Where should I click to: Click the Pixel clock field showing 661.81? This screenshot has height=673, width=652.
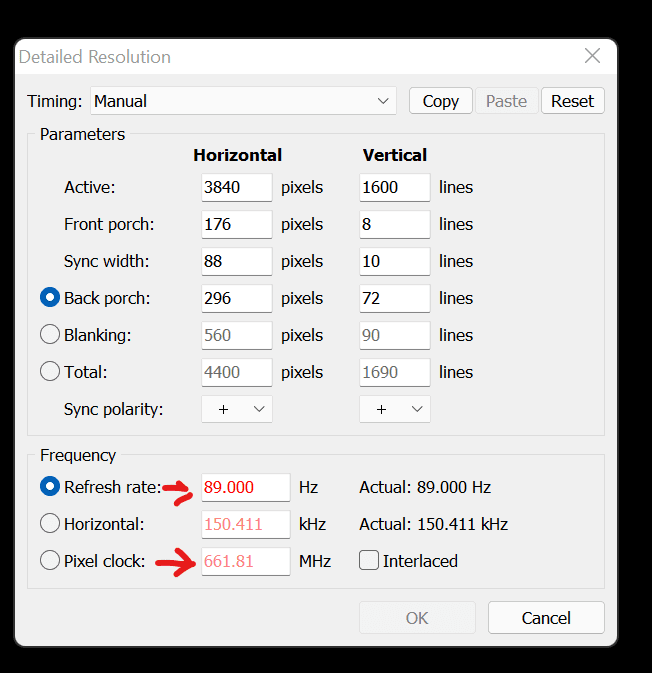[246, 561]
